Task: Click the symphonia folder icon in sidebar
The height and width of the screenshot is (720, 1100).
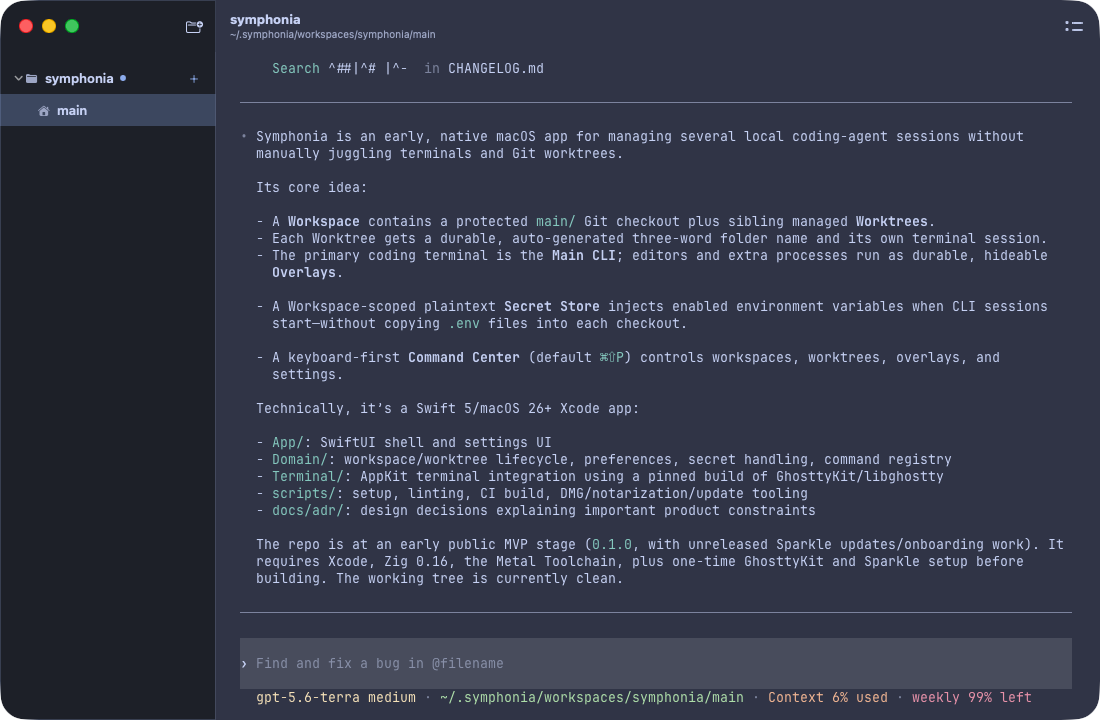Action: pyautogui.click(x=32, y=79)
